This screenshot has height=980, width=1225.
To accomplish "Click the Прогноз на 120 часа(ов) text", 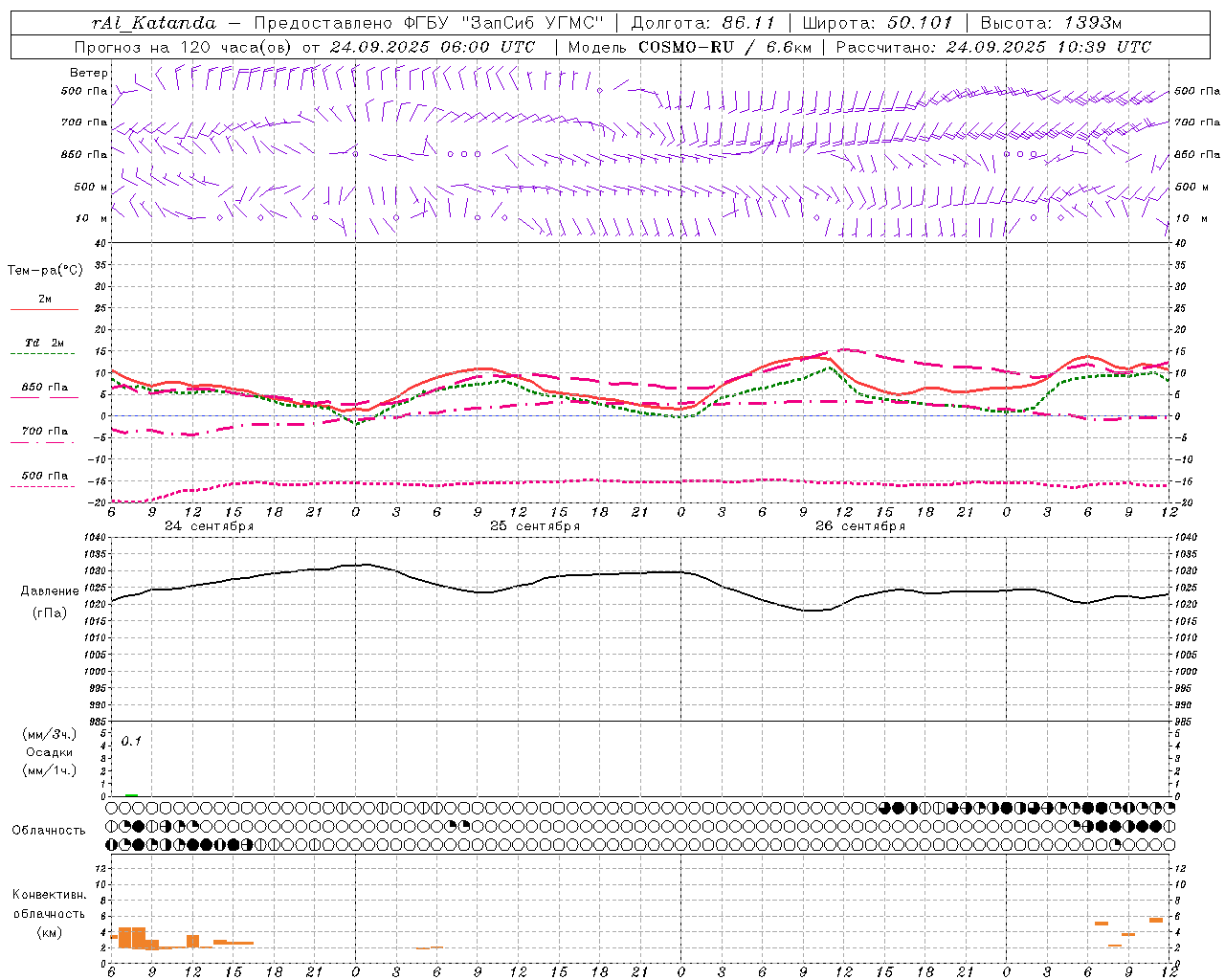I will 184,47.
